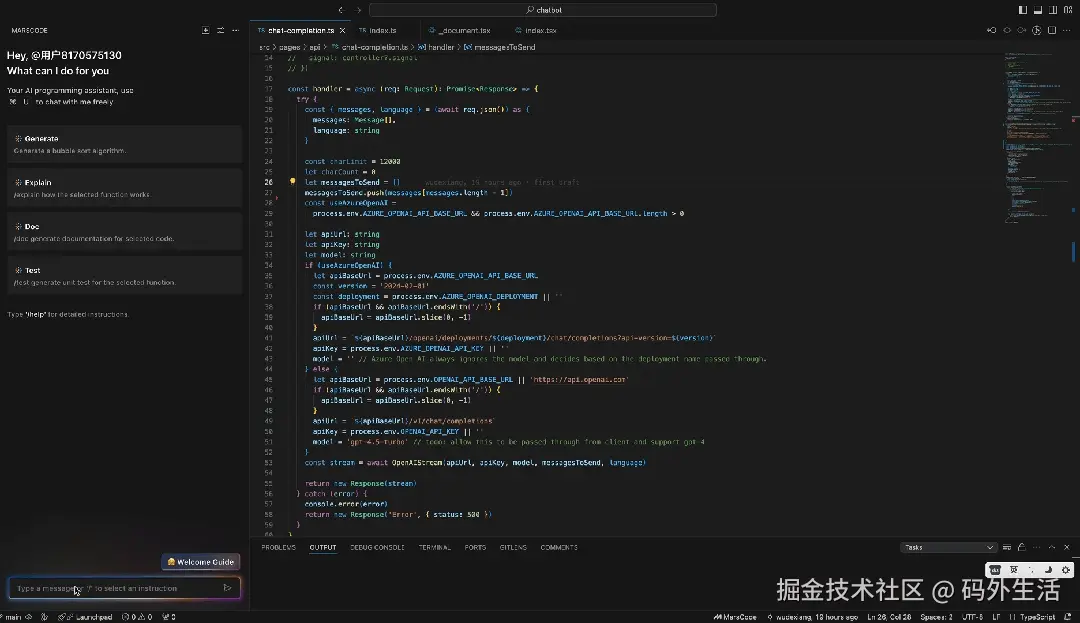Choose the Test unit test suggestion
Screen dimensions: 1080x623
click(124, 276)
